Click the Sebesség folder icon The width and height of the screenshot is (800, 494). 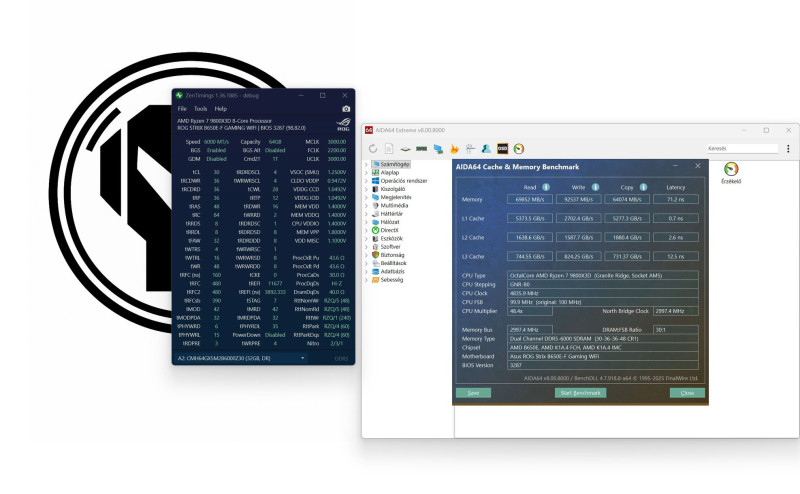[x=376, y=280]
